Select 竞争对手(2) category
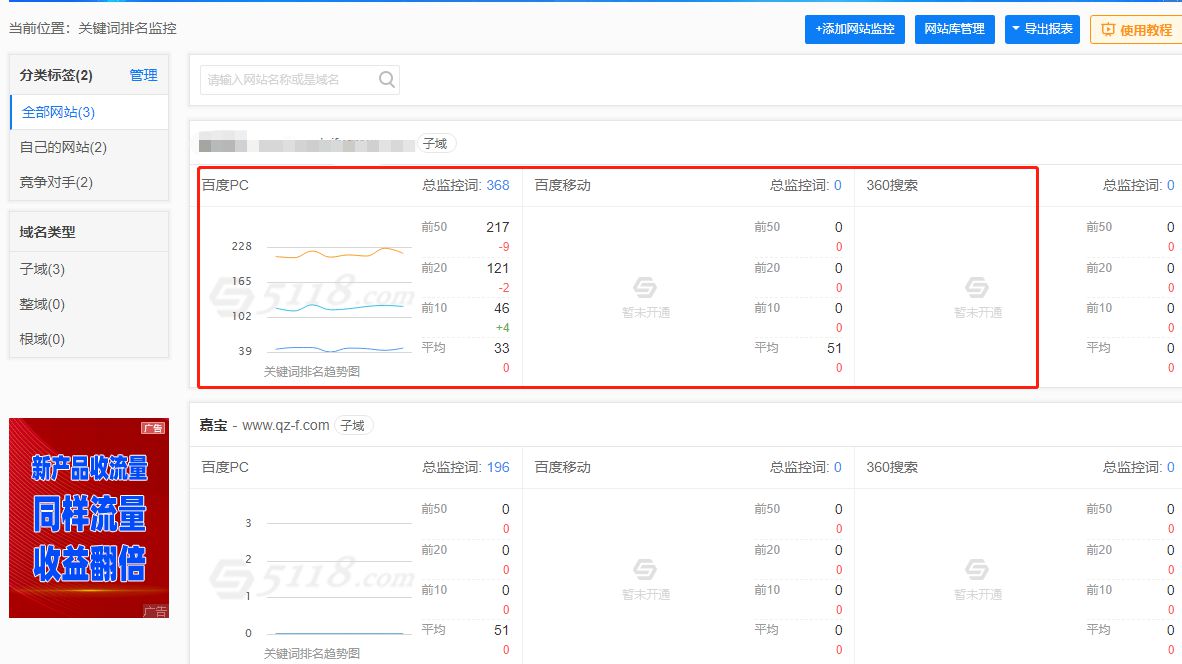Screen dimensions: 1182x664 (89, 182)
